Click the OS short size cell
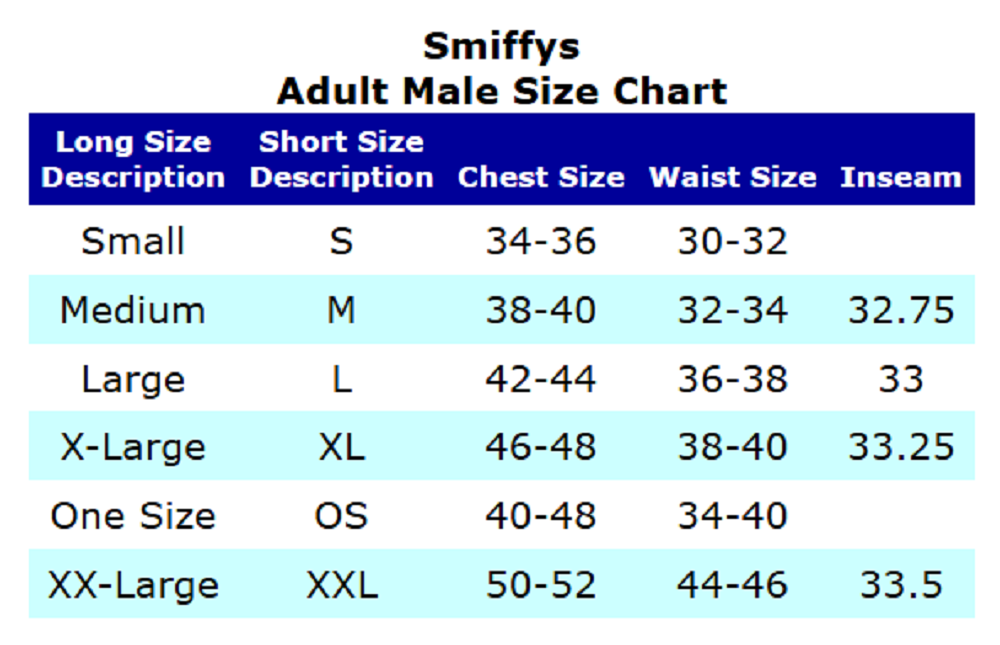Image resolution: width=1000 pixels, height=645 pixels. [x=341, y=515]
